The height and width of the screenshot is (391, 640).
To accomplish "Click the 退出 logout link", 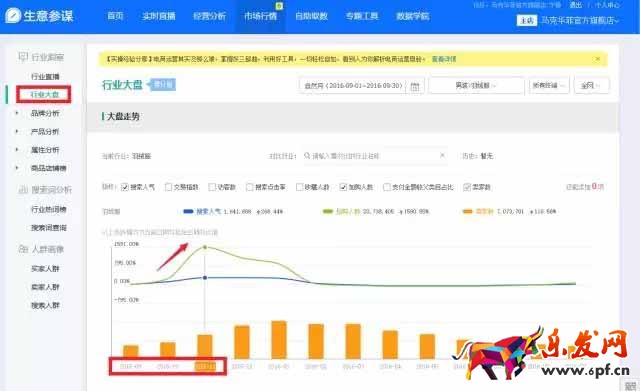I will [575, 5].
